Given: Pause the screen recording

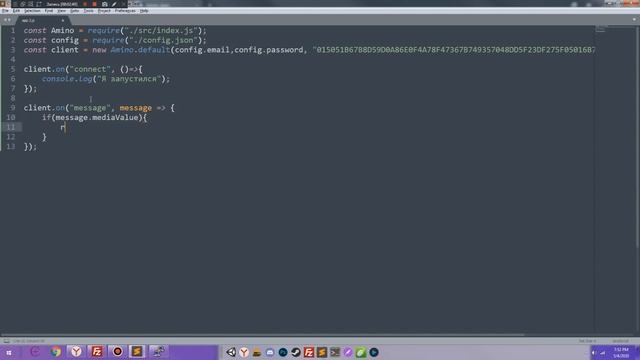Looking at the screenshot, I should point(84,4).
